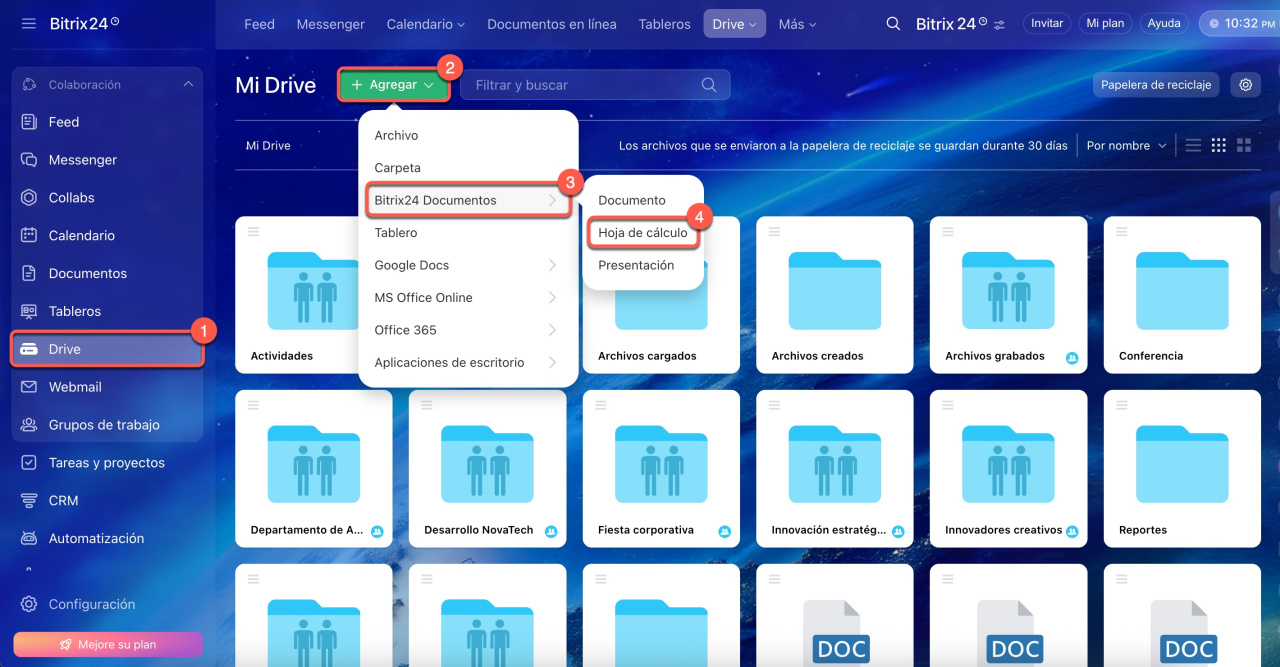The image size is (1280, 667).
Task: Open Webmail from the sidebar
Action: point(75,387)
